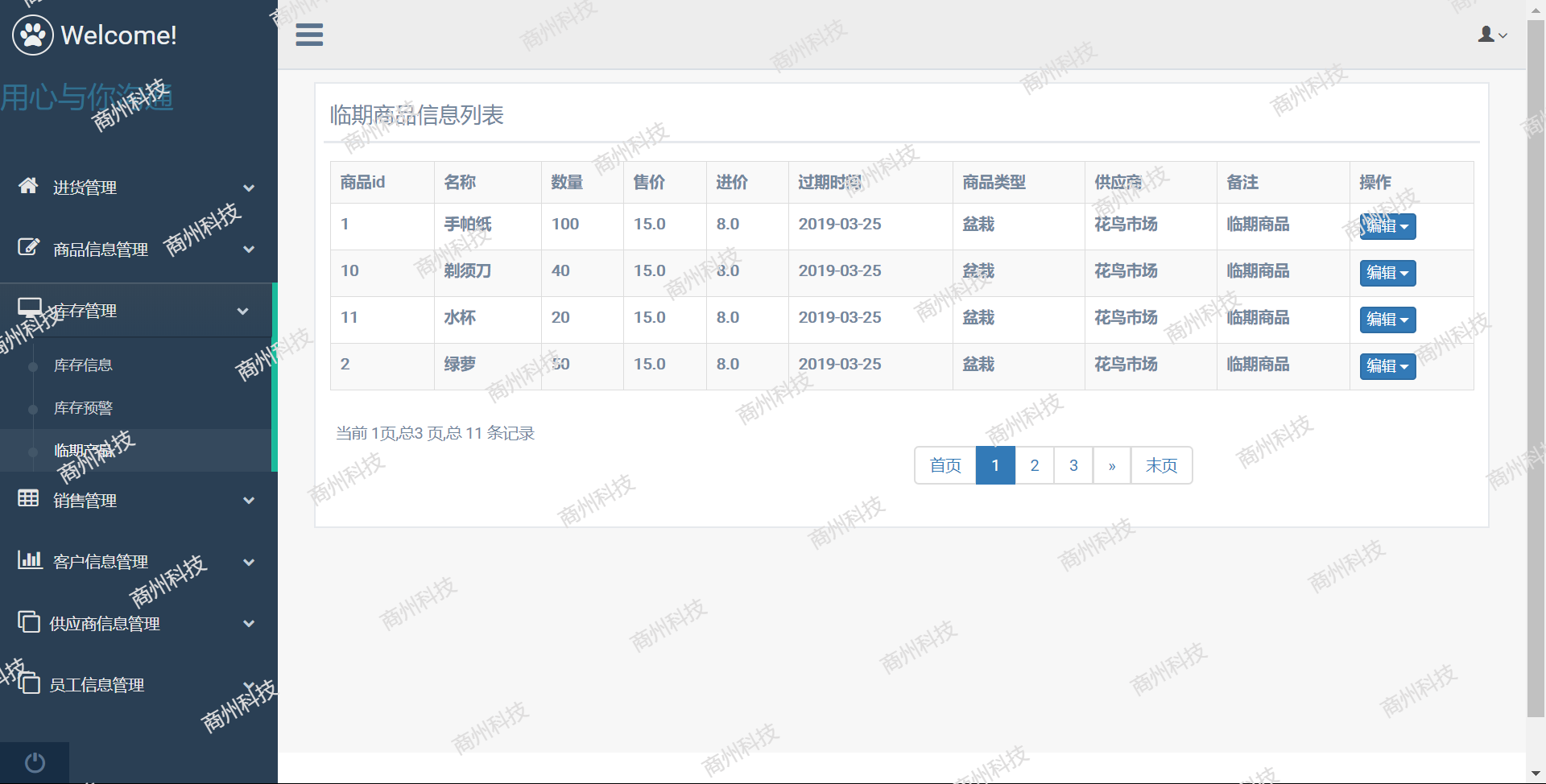Expand the 进货管理 chevron

coord(249,188)
